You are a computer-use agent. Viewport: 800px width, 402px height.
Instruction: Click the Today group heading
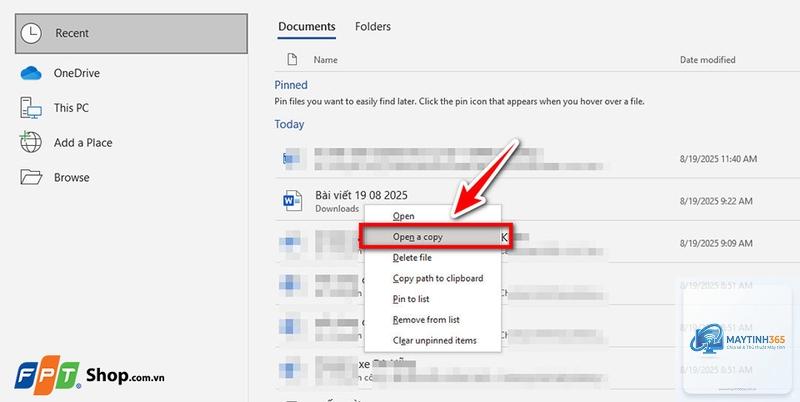289,124
